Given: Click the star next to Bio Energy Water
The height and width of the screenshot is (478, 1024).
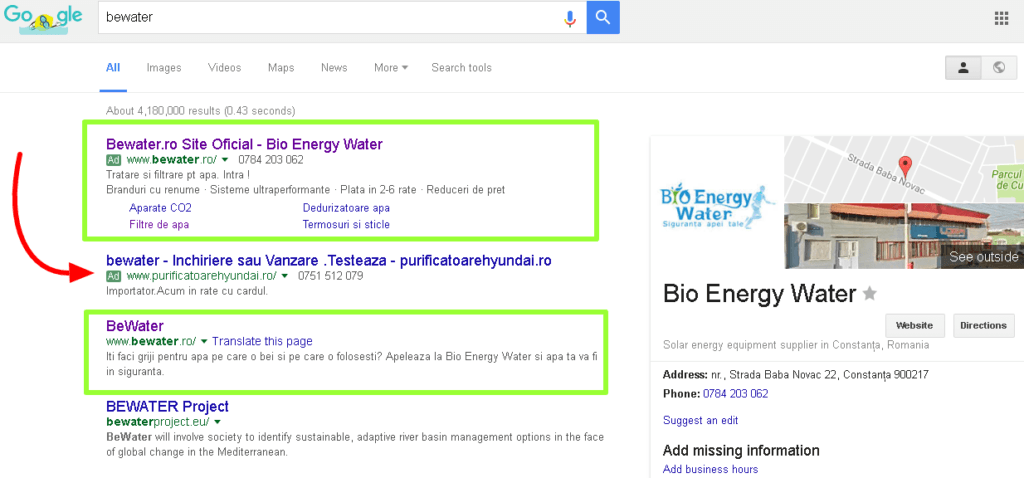Looking at the screenshot, I should point(870,294).
